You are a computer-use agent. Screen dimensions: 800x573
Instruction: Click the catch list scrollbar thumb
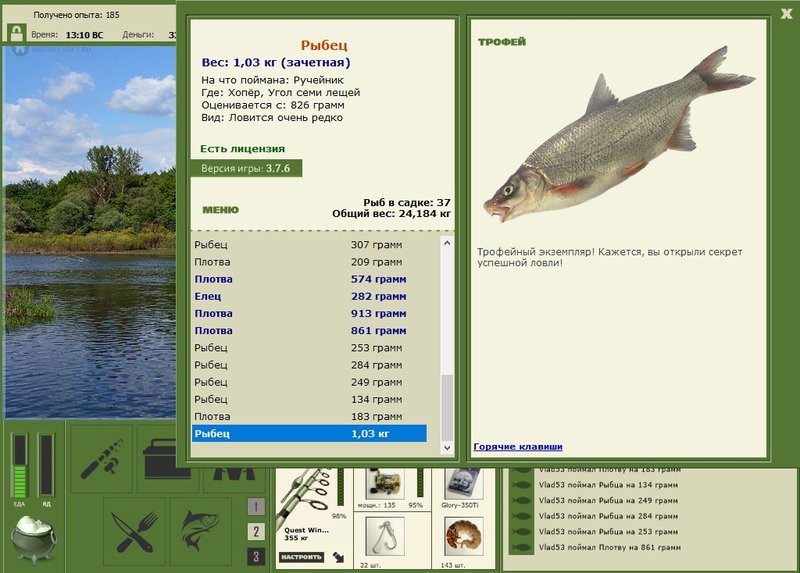tap(447, 407)
